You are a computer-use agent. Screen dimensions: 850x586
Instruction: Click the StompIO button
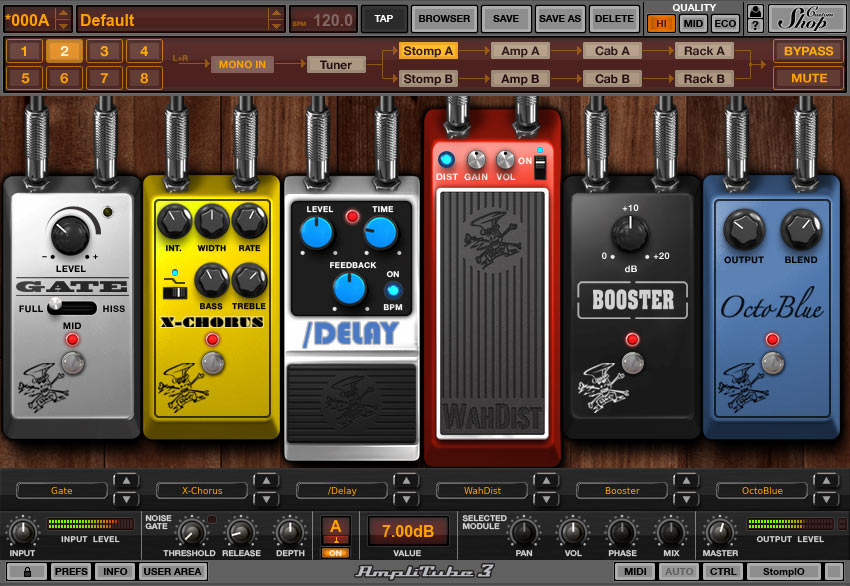click(x=783, y=571)
